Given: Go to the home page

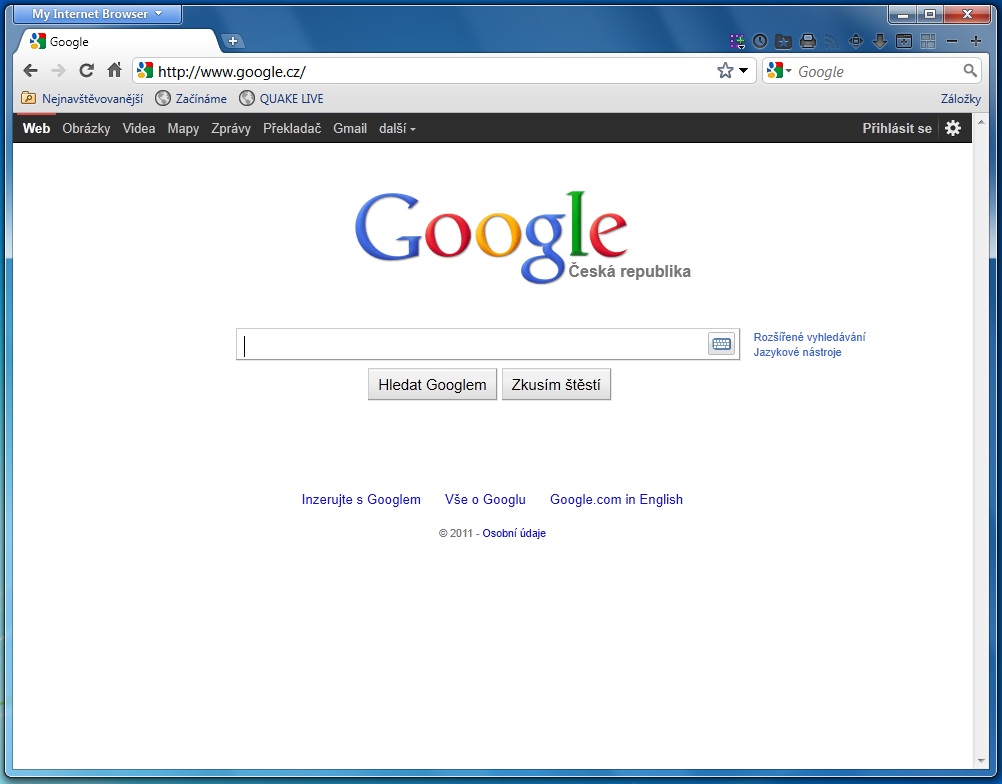Looking at the screenshot, I should point(114,70).
